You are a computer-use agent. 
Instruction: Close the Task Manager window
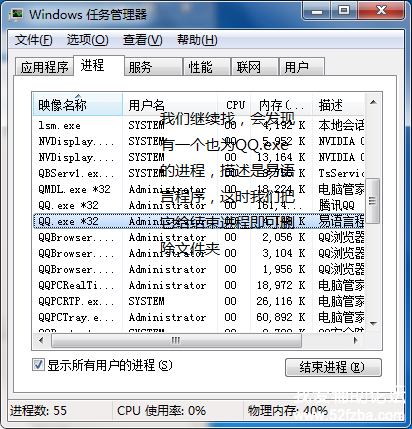point(382,11)
